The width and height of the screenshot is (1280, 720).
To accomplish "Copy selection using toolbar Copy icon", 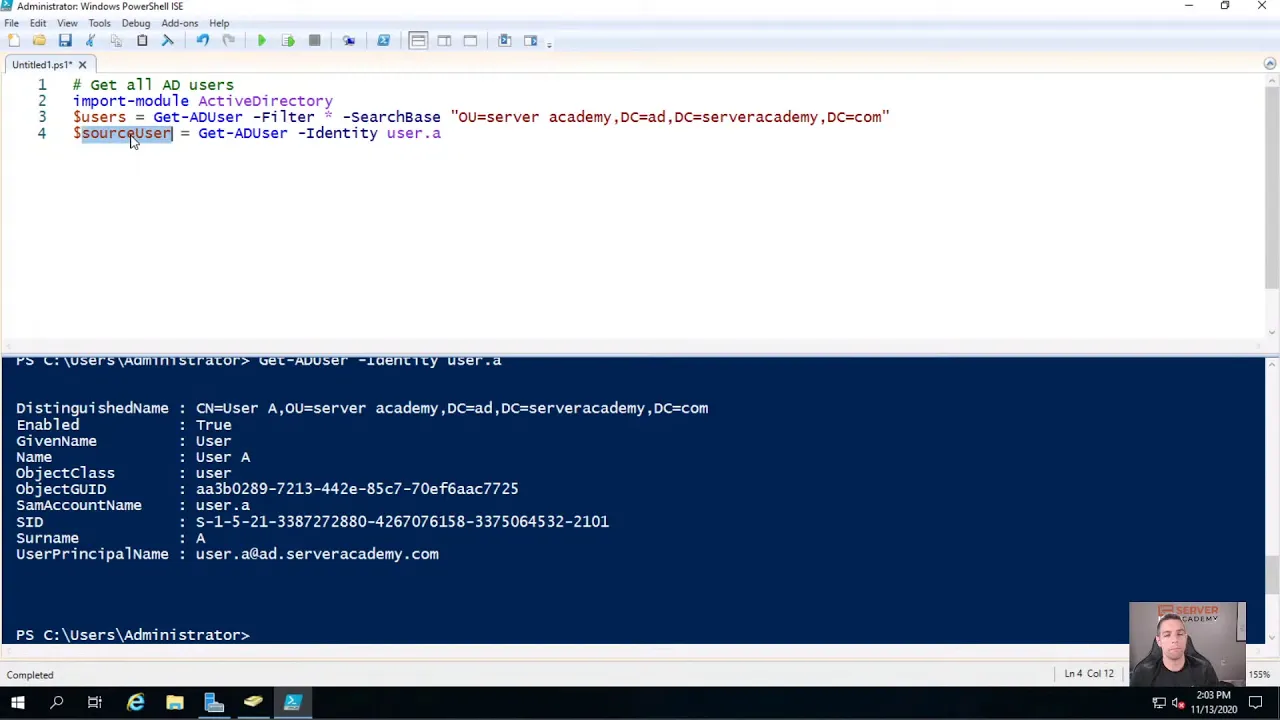I will tap(116, 40).
